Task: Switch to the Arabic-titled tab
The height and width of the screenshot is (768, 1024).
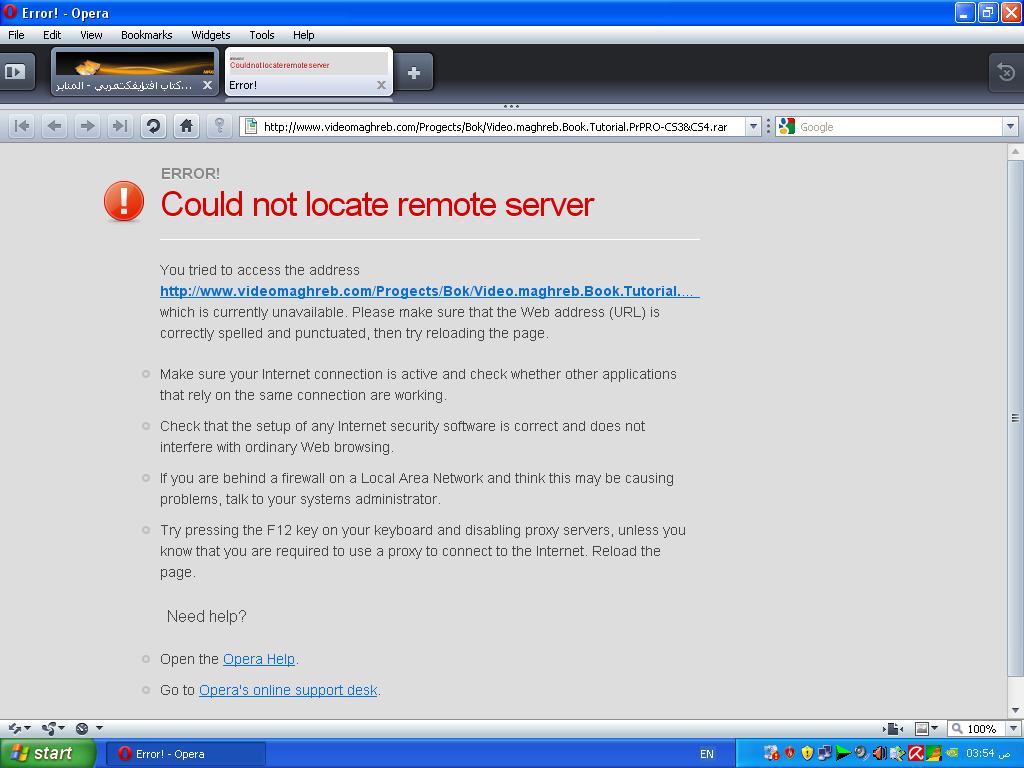Action: click(135, 72)
